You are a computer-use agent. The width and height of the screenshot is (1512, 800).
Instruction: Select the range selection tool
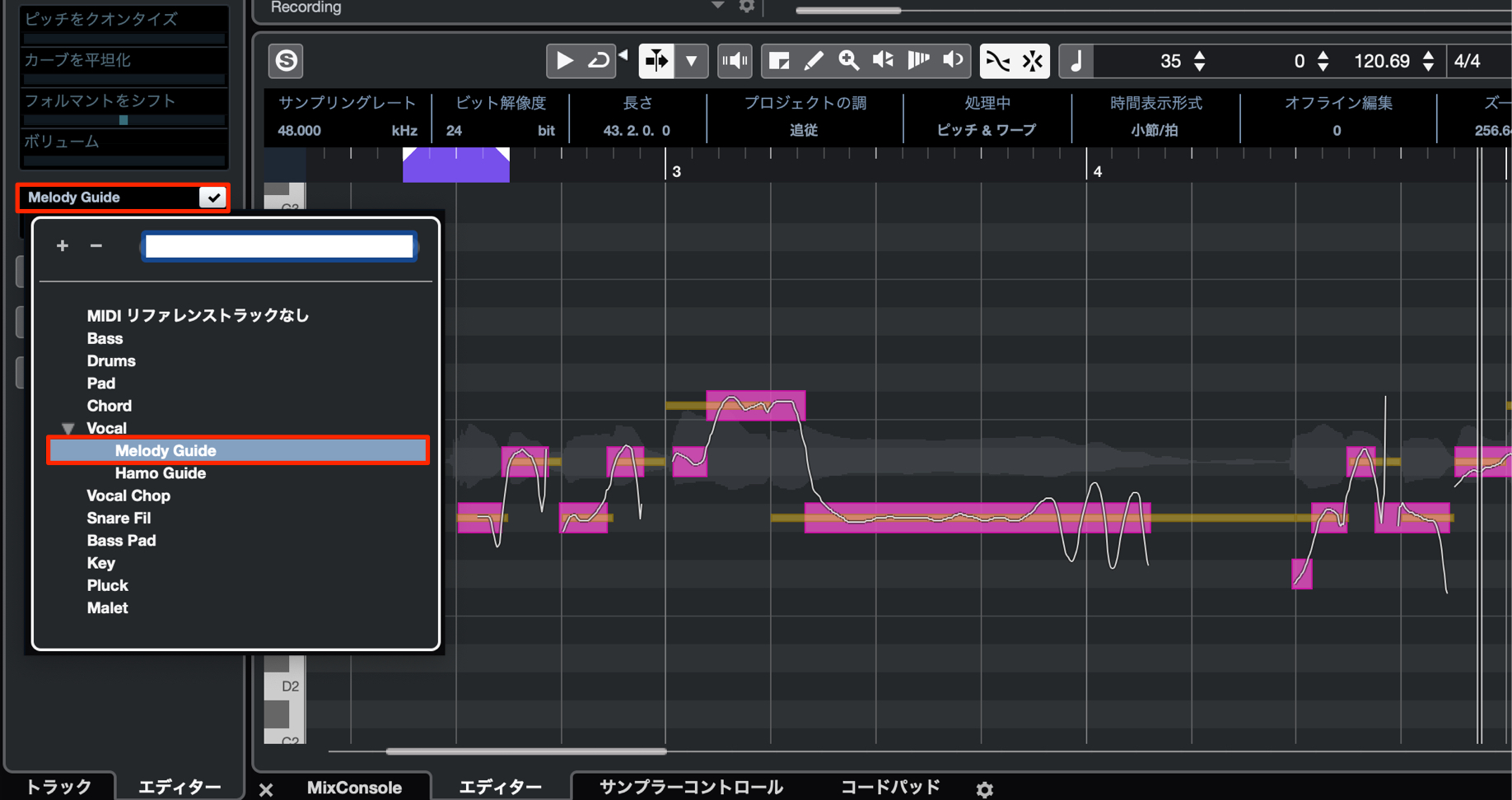[779, 60]
